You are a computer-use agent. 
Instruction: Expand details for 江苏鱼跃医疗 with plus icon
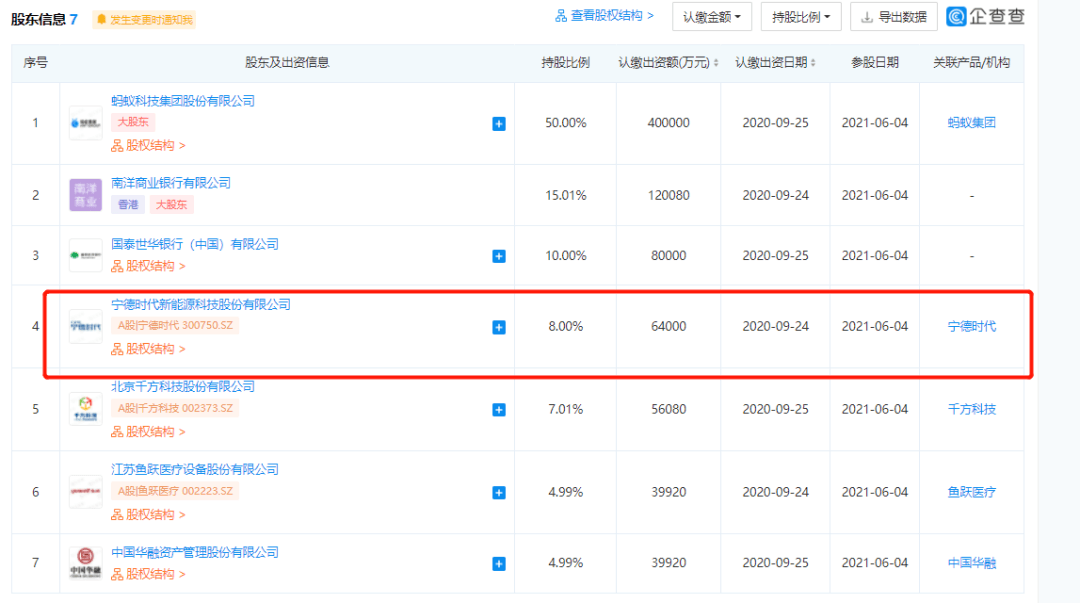(x=499, y=493)
